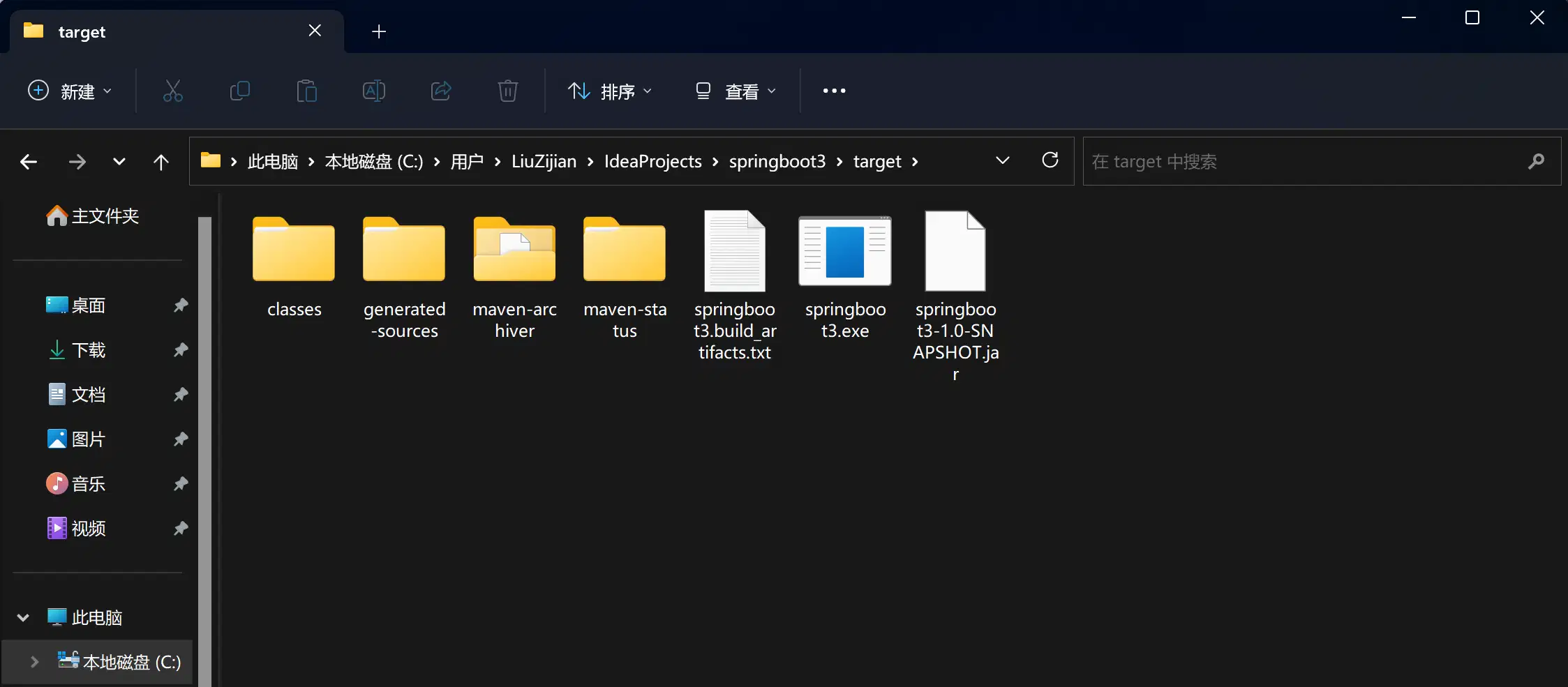Click the Paste icon on the toolbar
The width and height of the screenshot is (1568, 687).
[306, 91]
